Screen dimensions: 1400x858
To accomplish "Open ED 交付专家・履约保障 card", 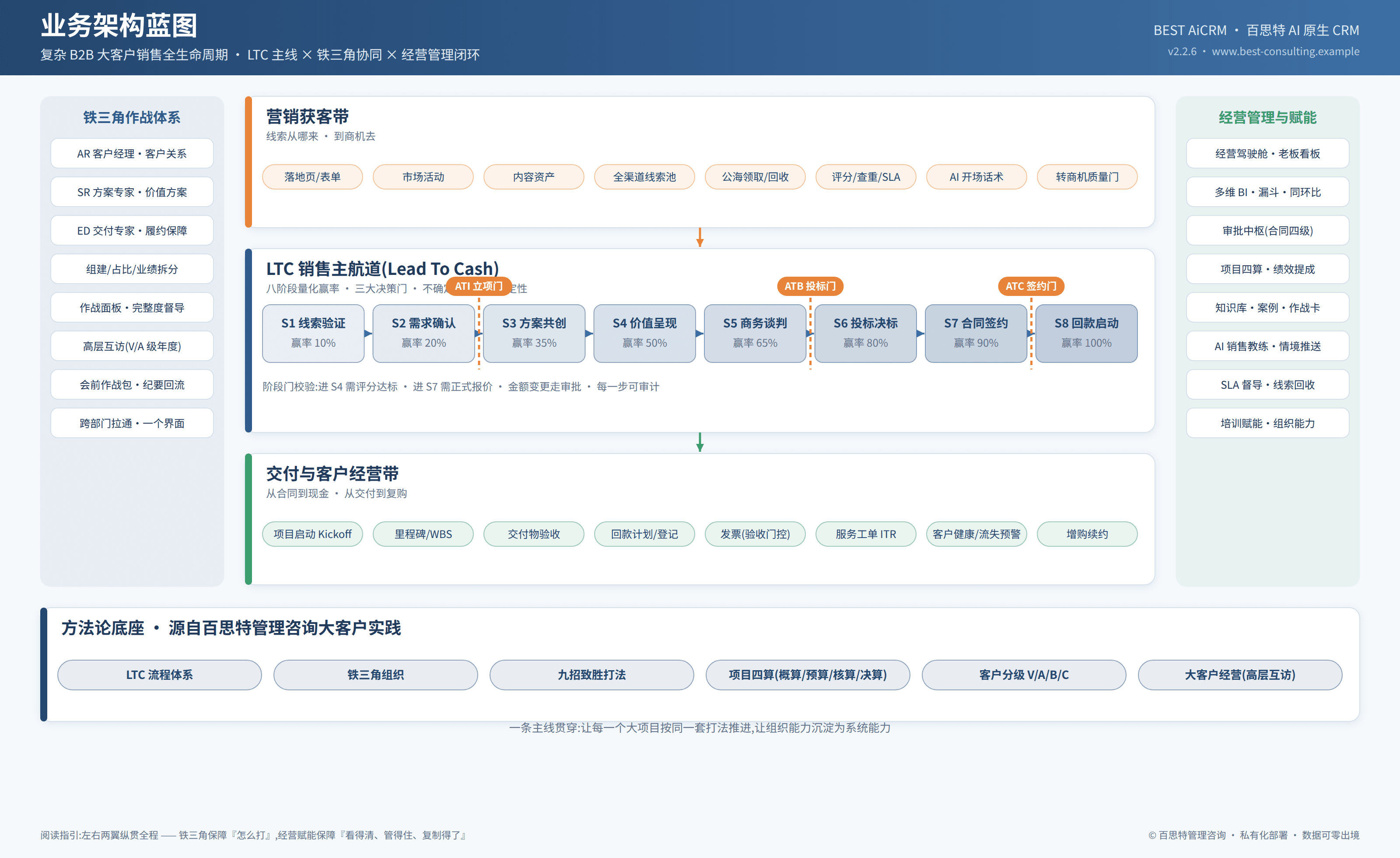I will pos(132,231).
